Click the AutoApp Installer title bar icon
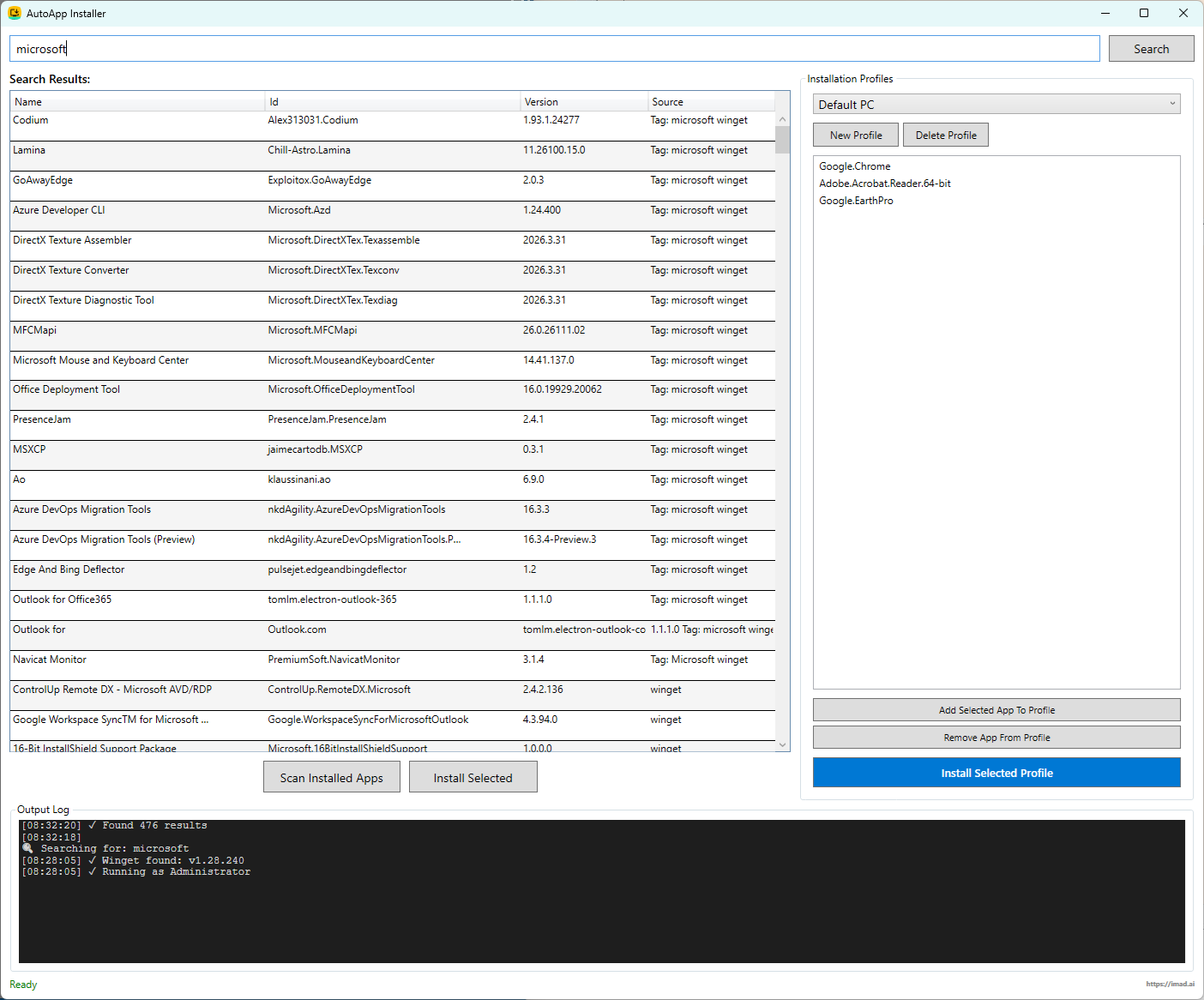Viewport: 1204px width, 1000px height. (x=15, y=13)
